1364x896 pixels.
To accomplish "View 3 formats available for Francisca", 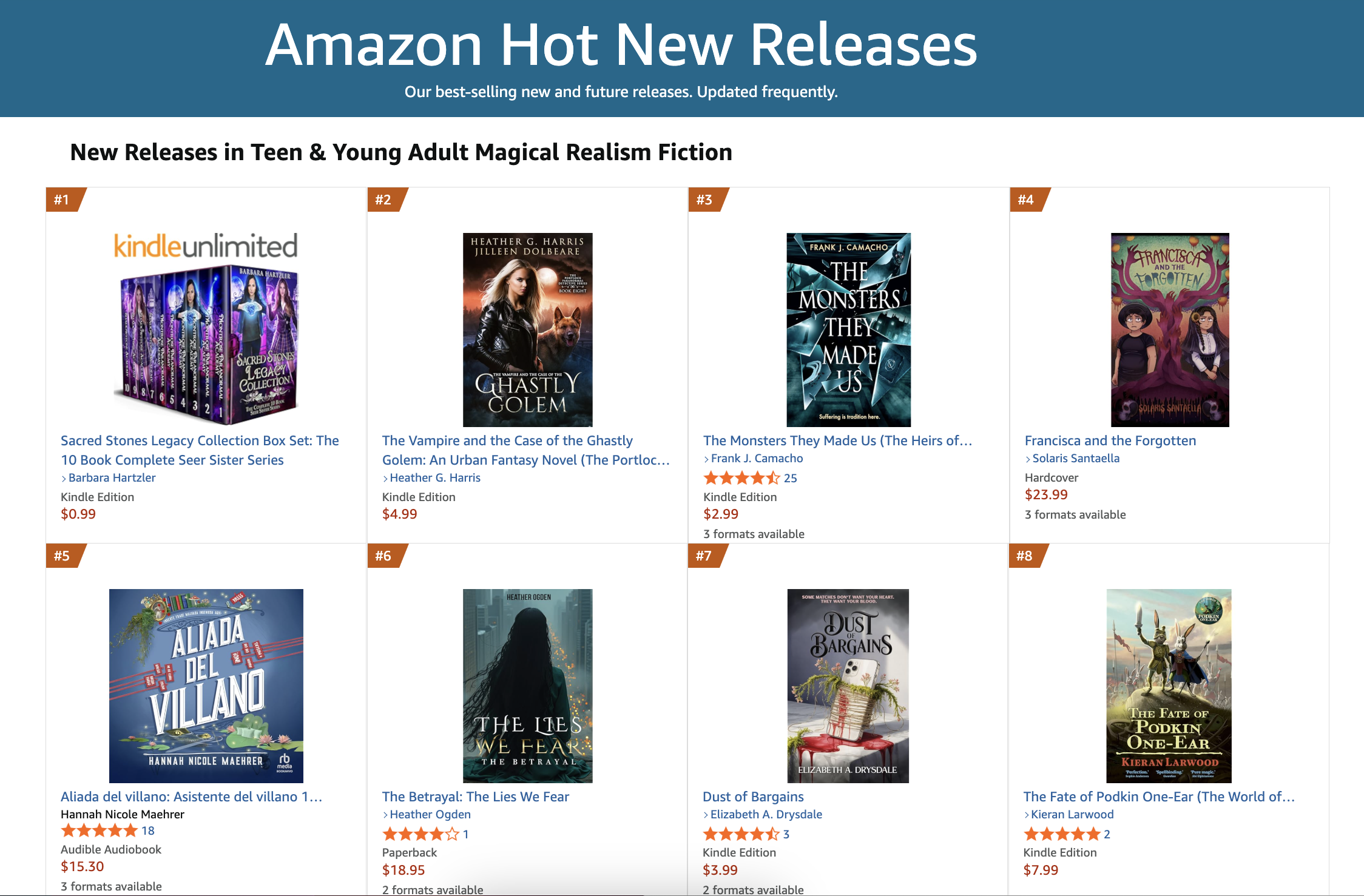I will point(1075,514).
